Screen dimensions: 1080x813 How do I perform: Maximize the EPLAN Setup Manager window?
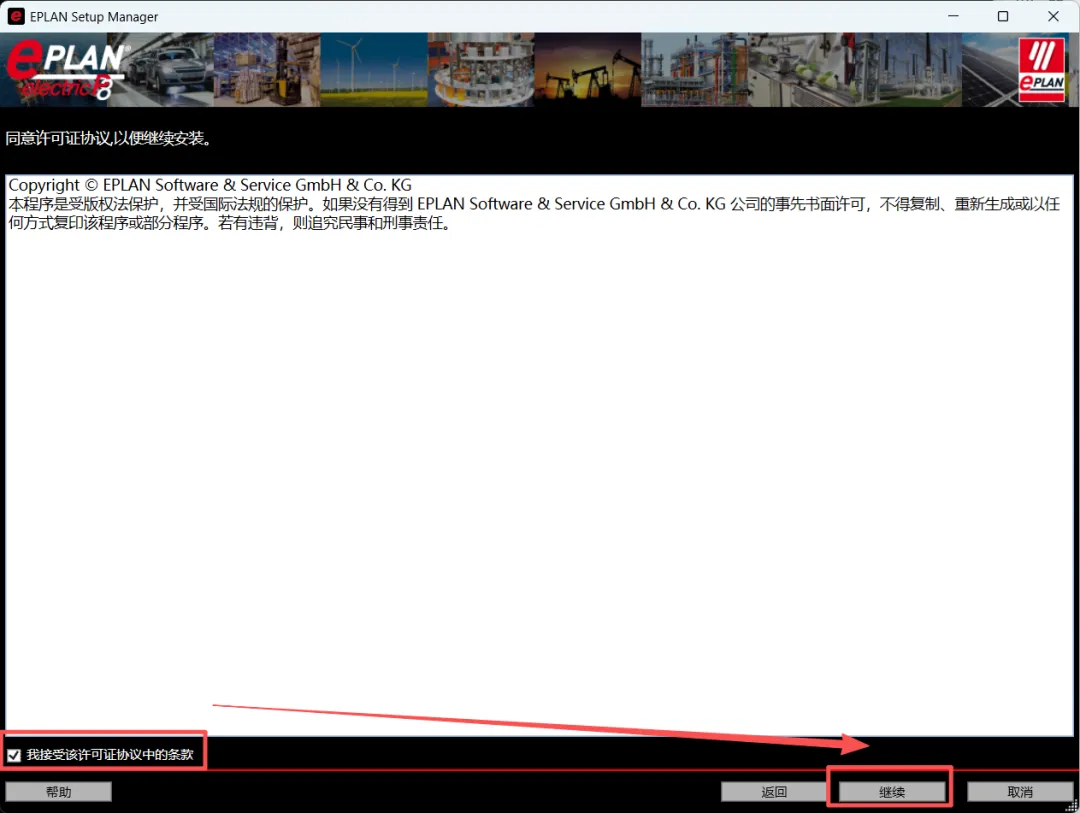(1003, 16)
